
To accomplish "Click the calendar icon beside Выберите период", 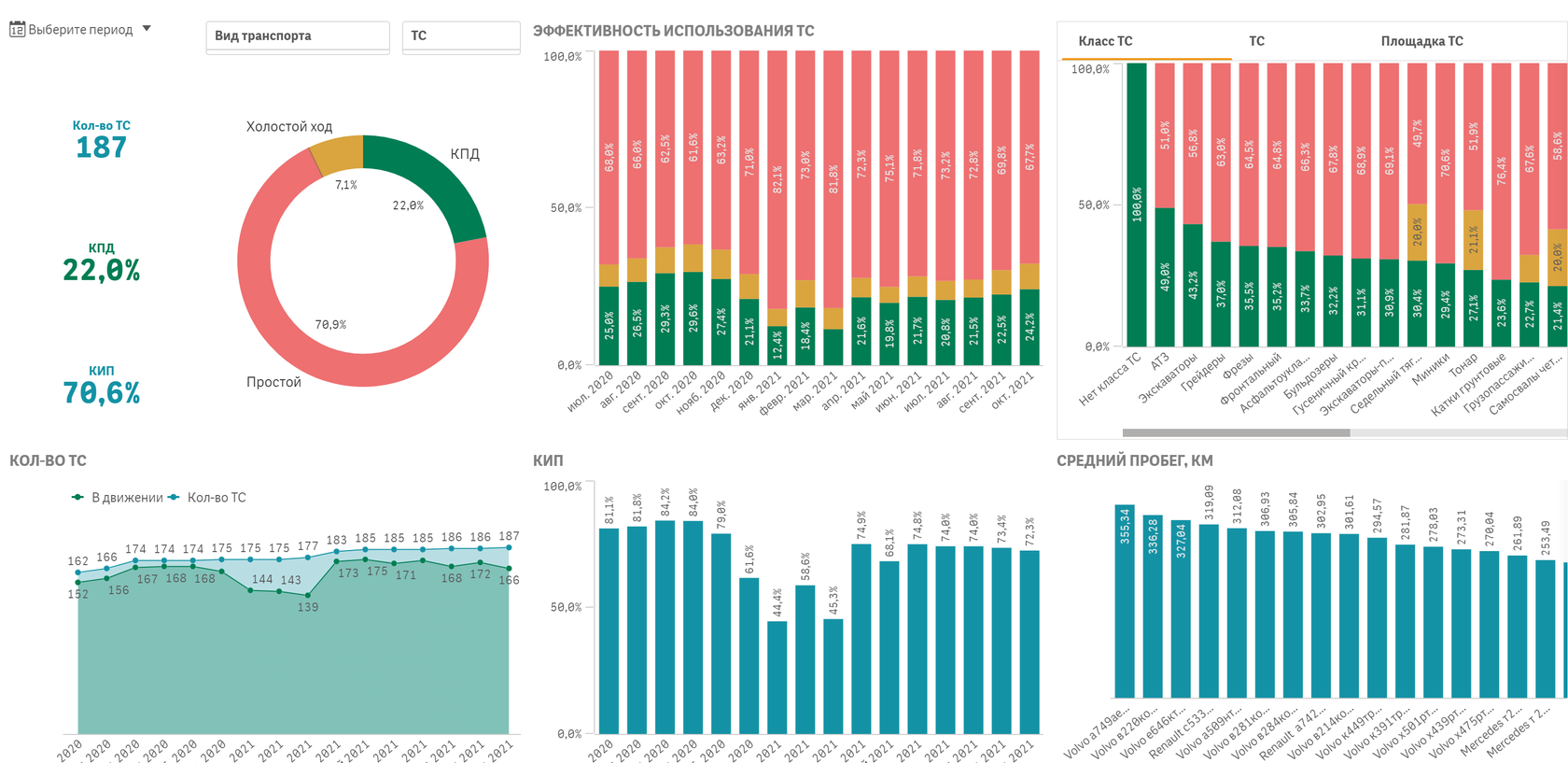I will [17, 30].
